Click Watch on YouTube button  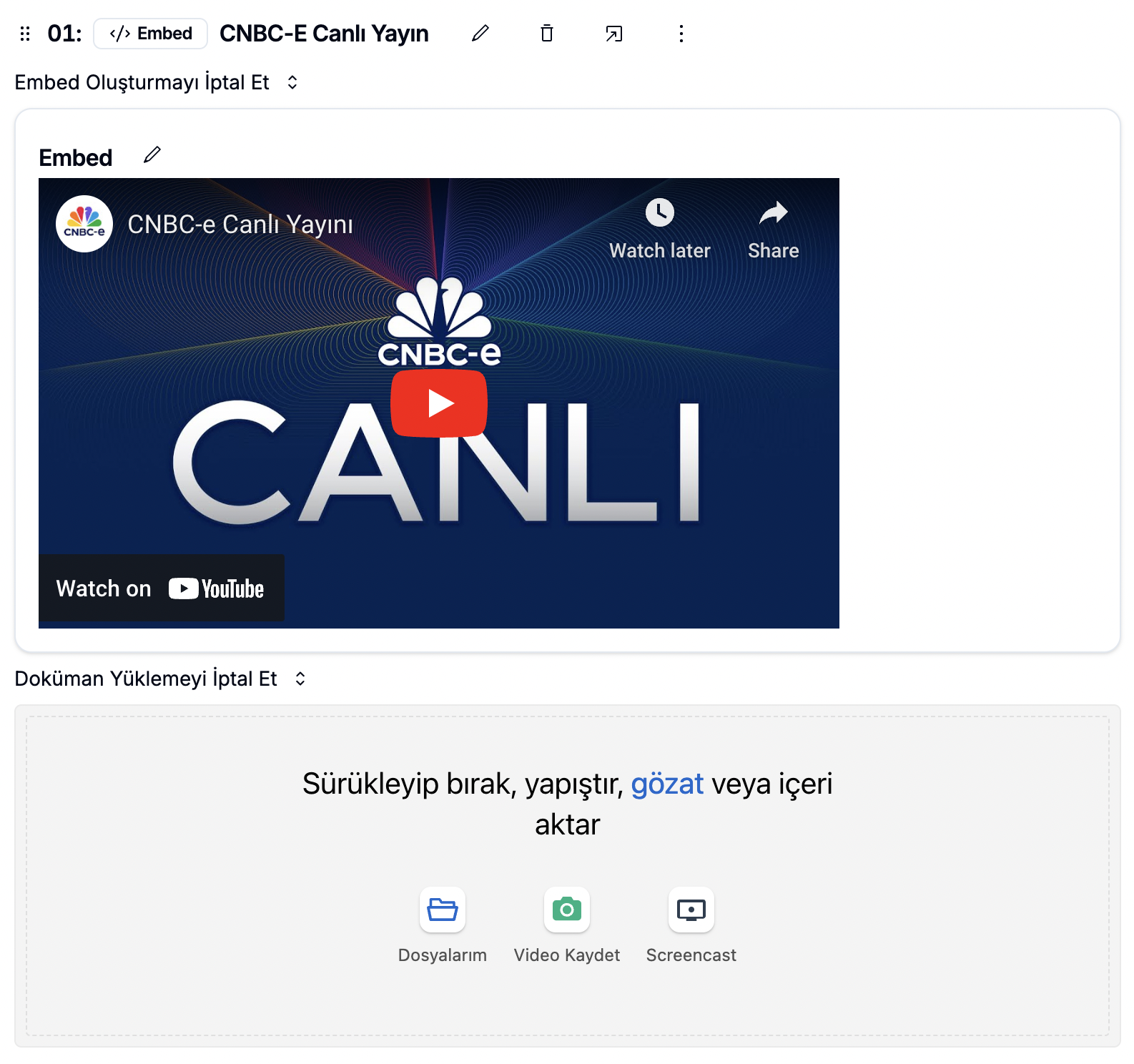point(162,588)
